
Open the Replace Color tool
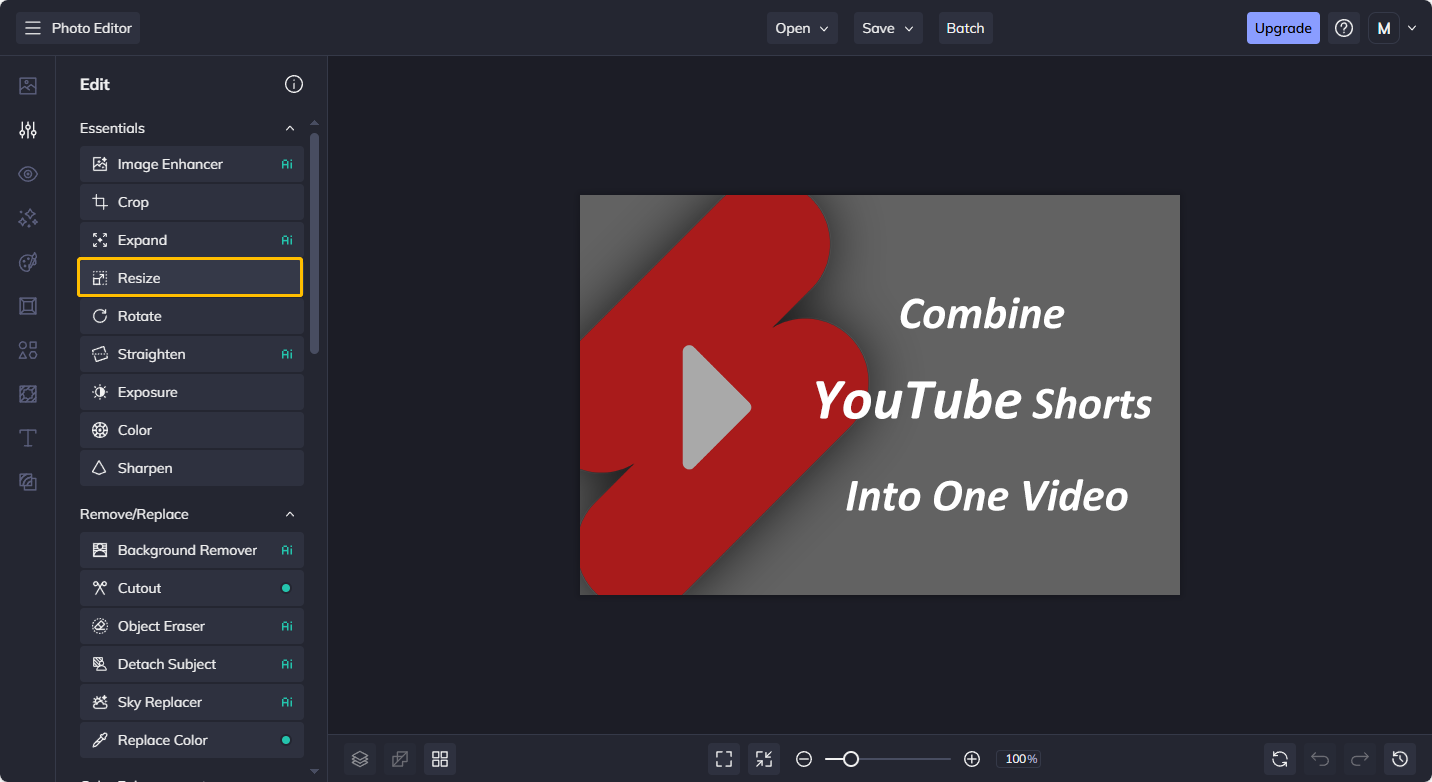[x=192, y=740]
